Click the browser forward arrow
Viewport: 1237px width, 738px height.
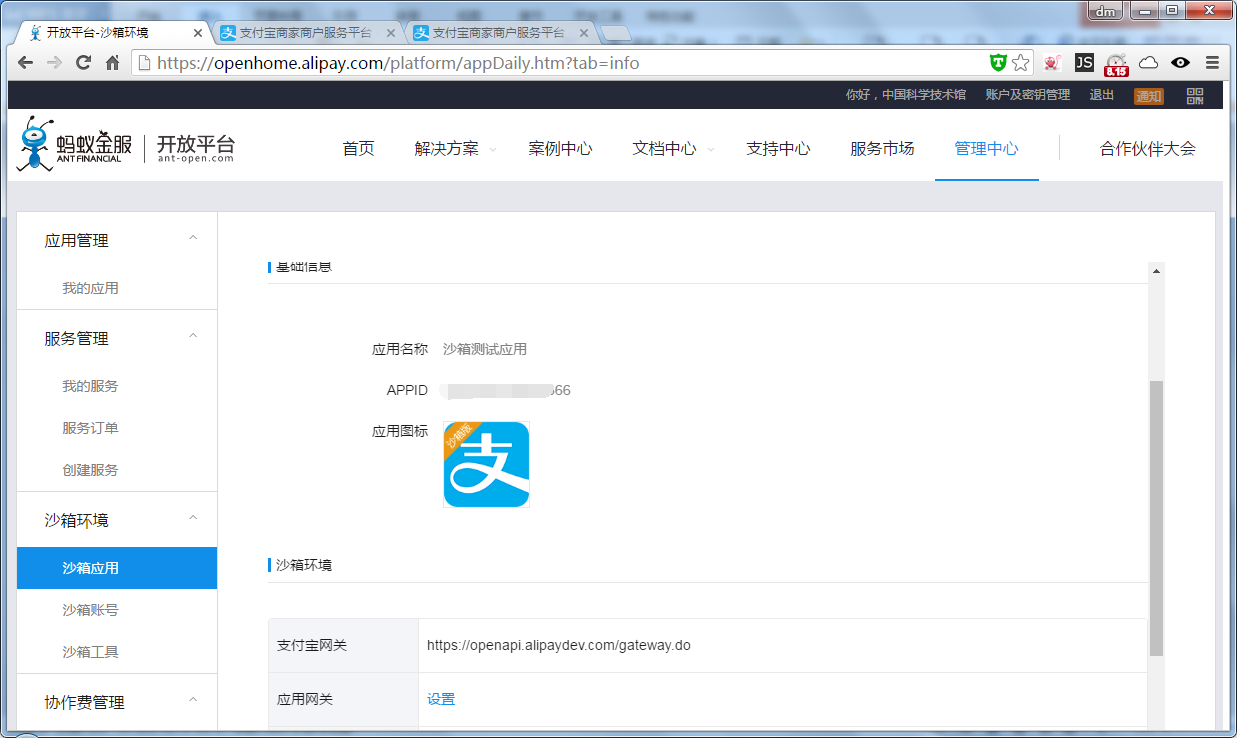point(55,62)
